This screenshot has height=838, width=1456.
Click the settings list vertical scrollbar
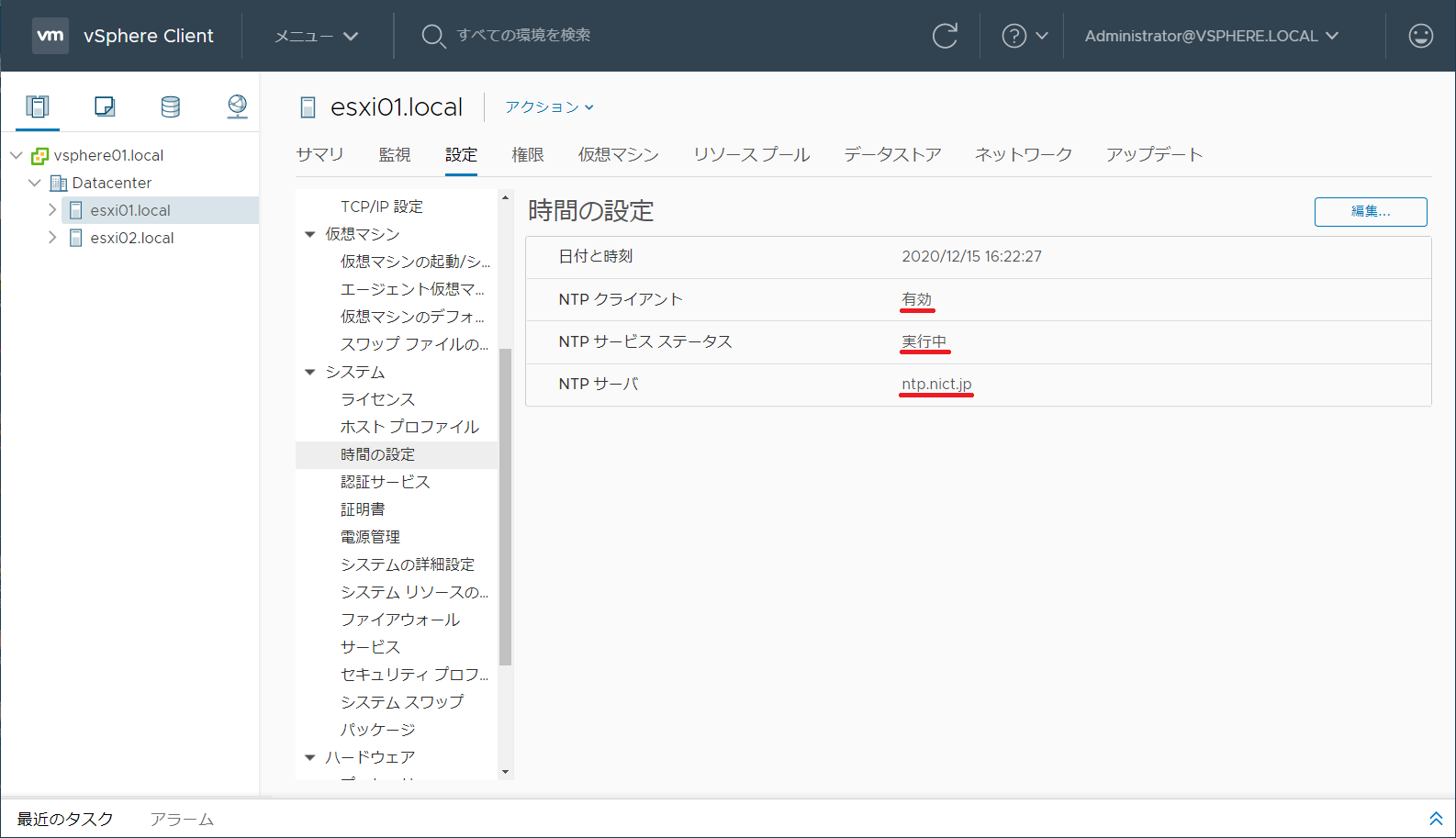click(x=505, y=505)
